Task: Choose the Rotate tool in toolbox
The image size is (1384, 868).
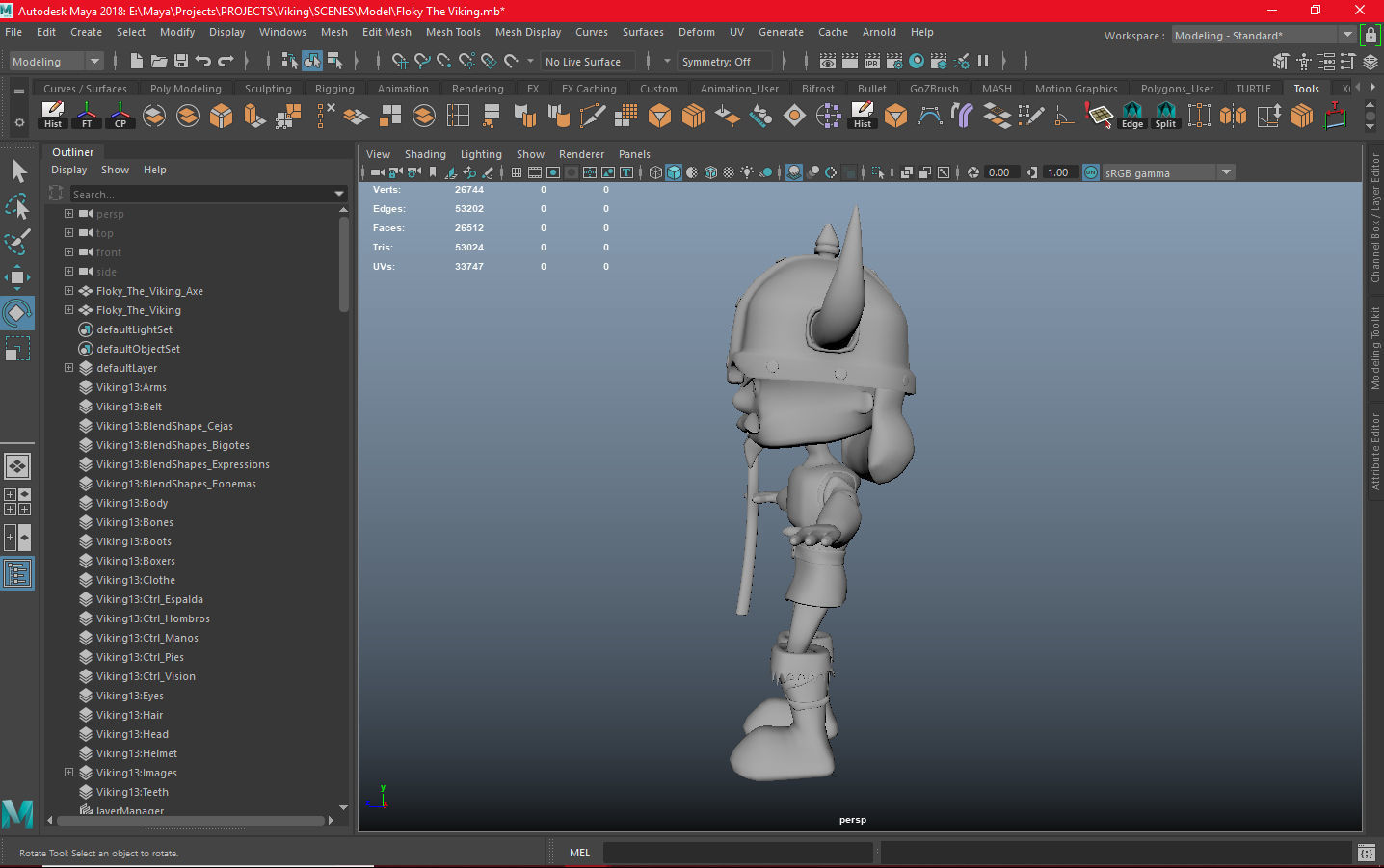Action: click(x=18, y=313)
